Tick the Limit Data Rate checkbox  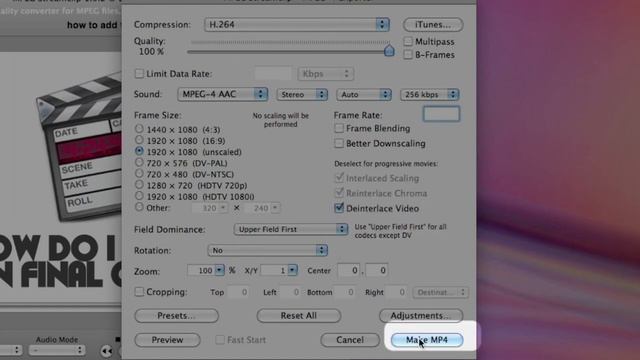tap(139, 73)
